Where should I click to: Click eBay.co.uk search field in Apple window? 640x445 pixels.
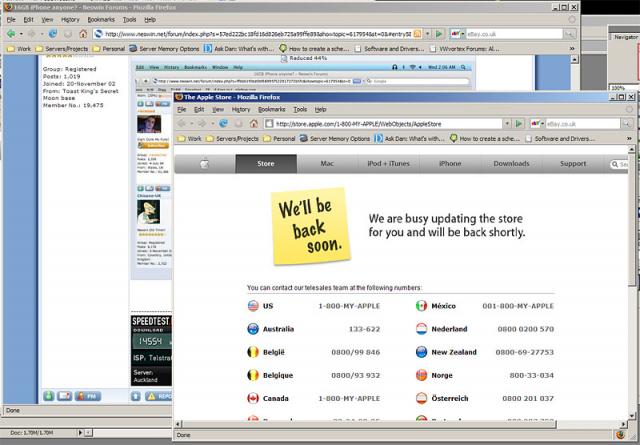click(x=582, y=123)
